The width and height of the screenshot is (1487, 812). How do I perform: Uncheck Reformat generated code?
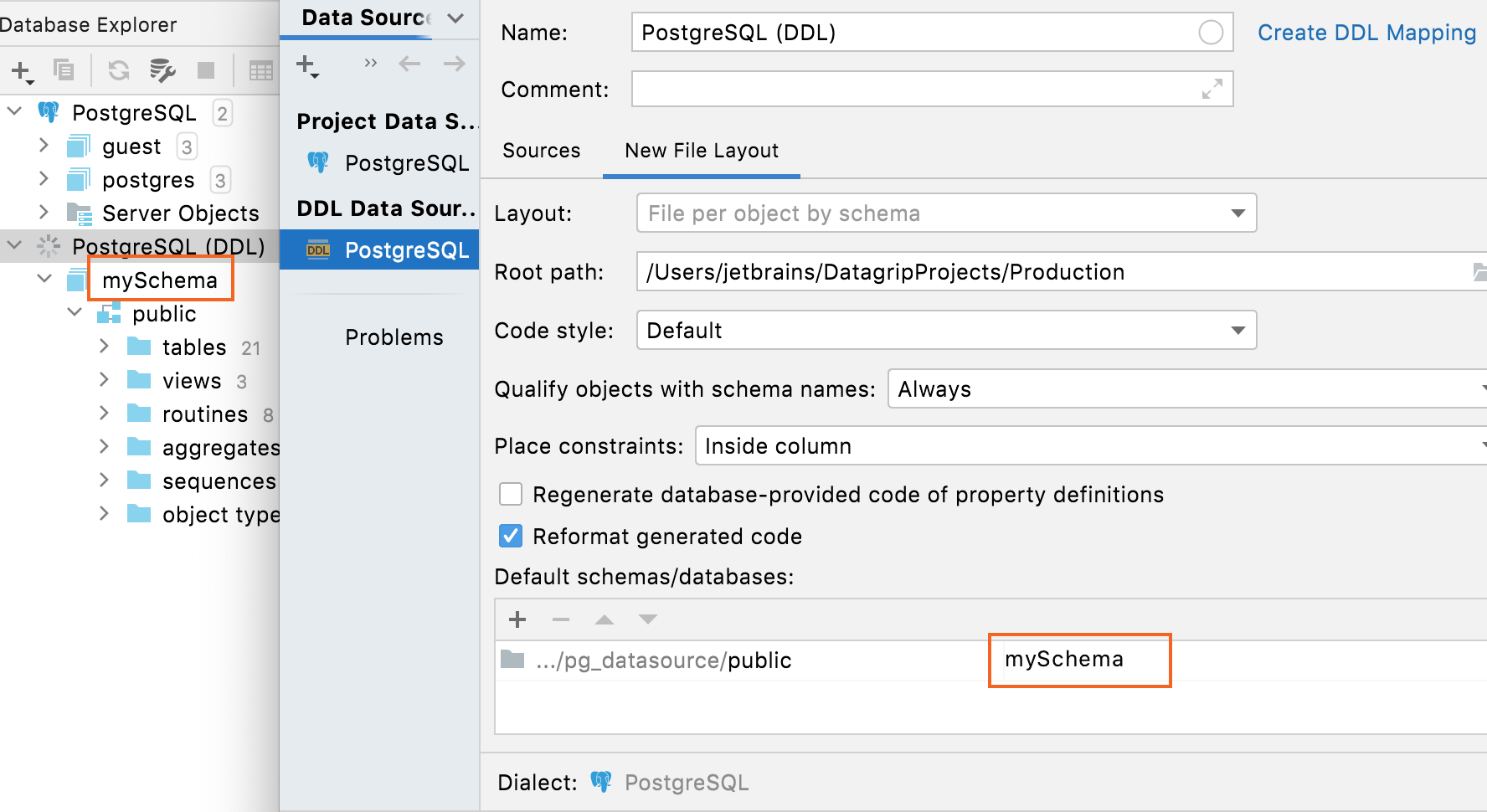click(511, 536)
